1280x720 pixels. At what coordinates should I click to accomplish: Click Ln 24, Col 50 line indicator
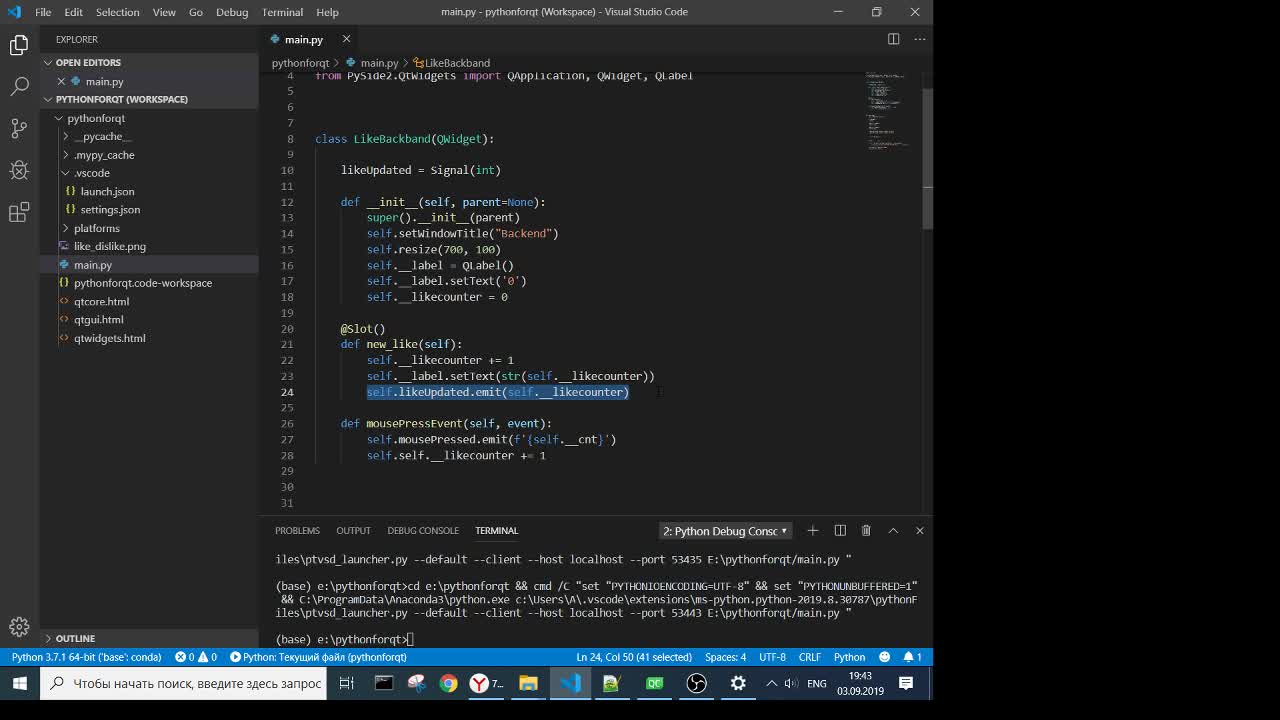(634, 657)
